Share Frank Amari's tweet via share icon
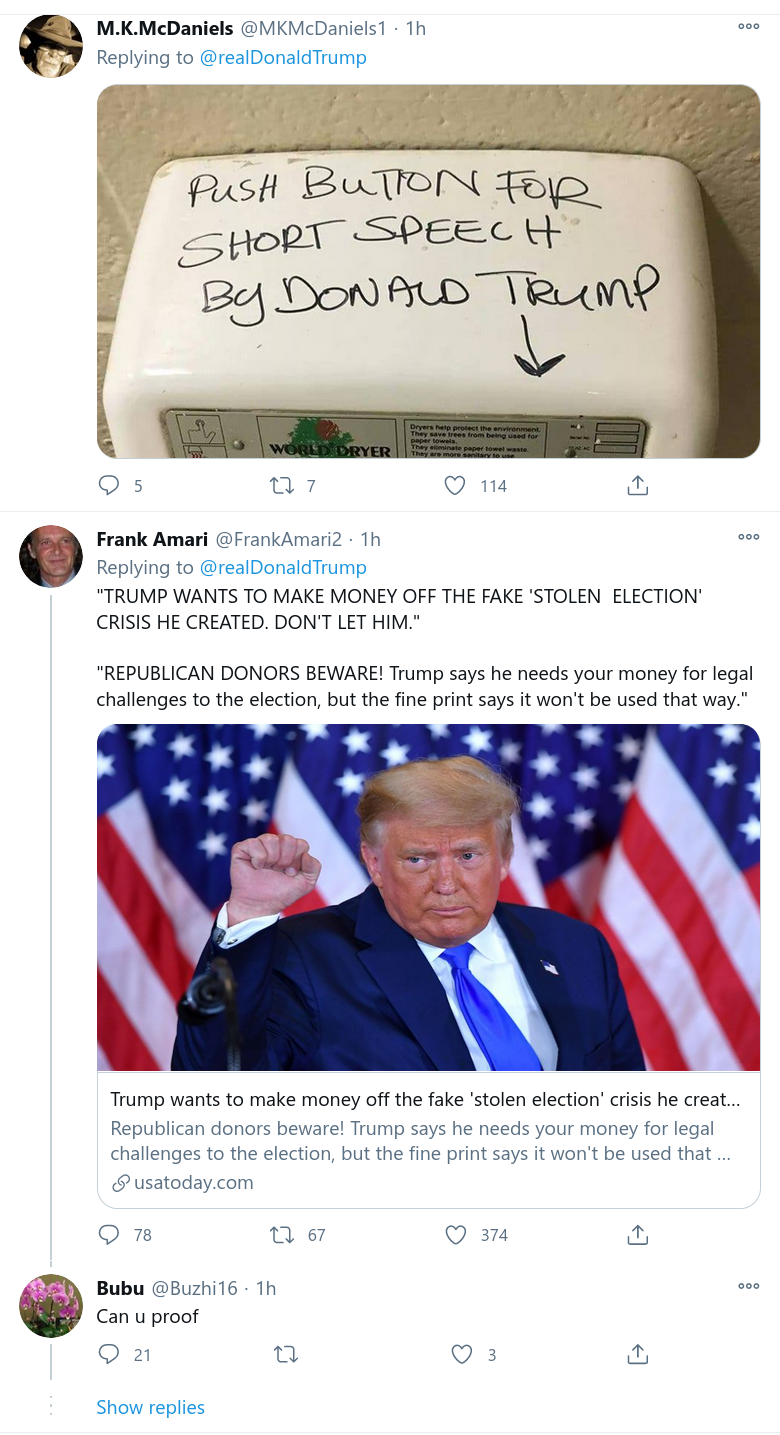780x1435 pixels. [x=638, y=1235]
